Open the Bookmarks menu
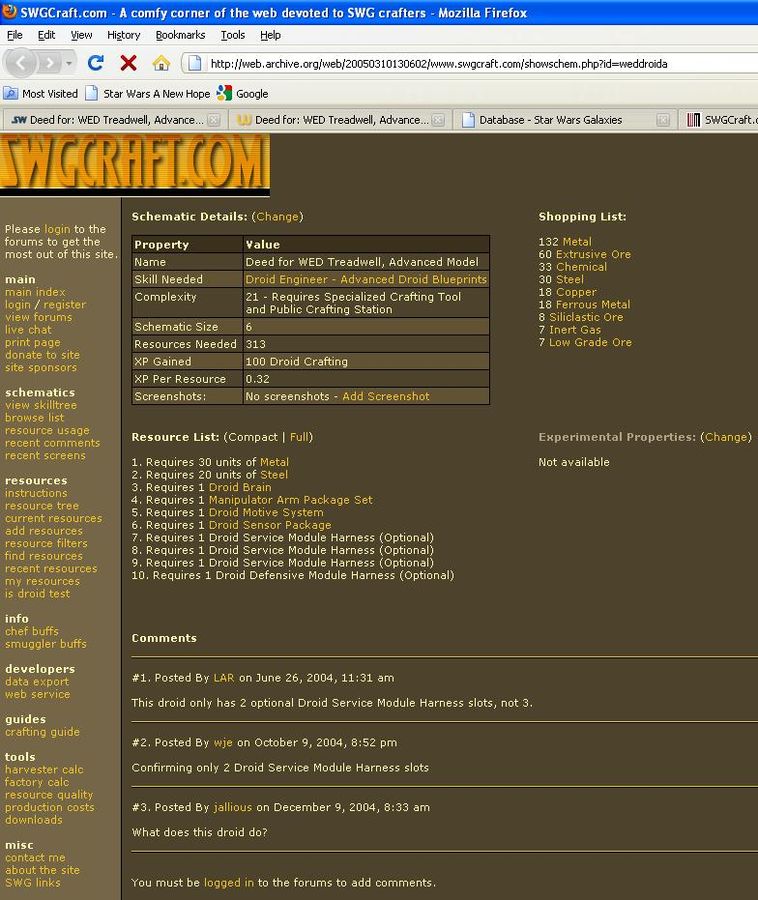This screenshot has width=758, height=900. tap(180, 35)
